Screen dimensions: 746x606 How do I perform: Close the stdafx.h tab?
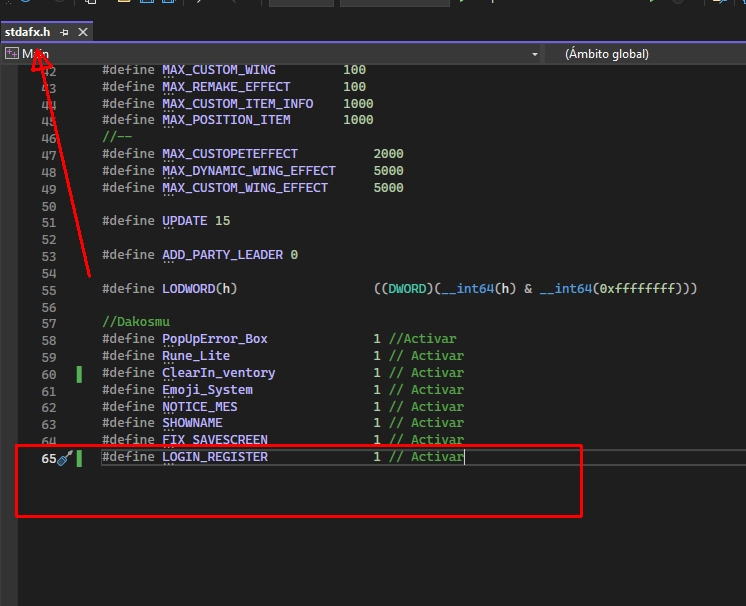[83, 32]
